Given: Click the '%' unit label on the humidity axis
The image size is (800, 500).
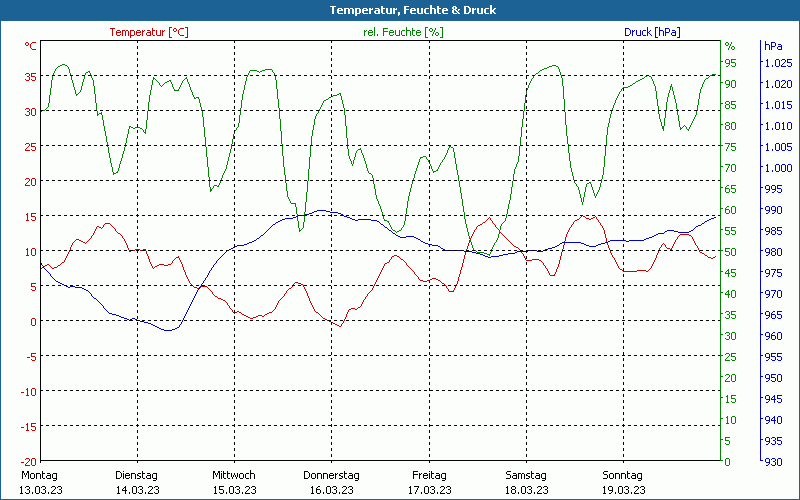Looking at the screenshot, I should coord(730,46).
